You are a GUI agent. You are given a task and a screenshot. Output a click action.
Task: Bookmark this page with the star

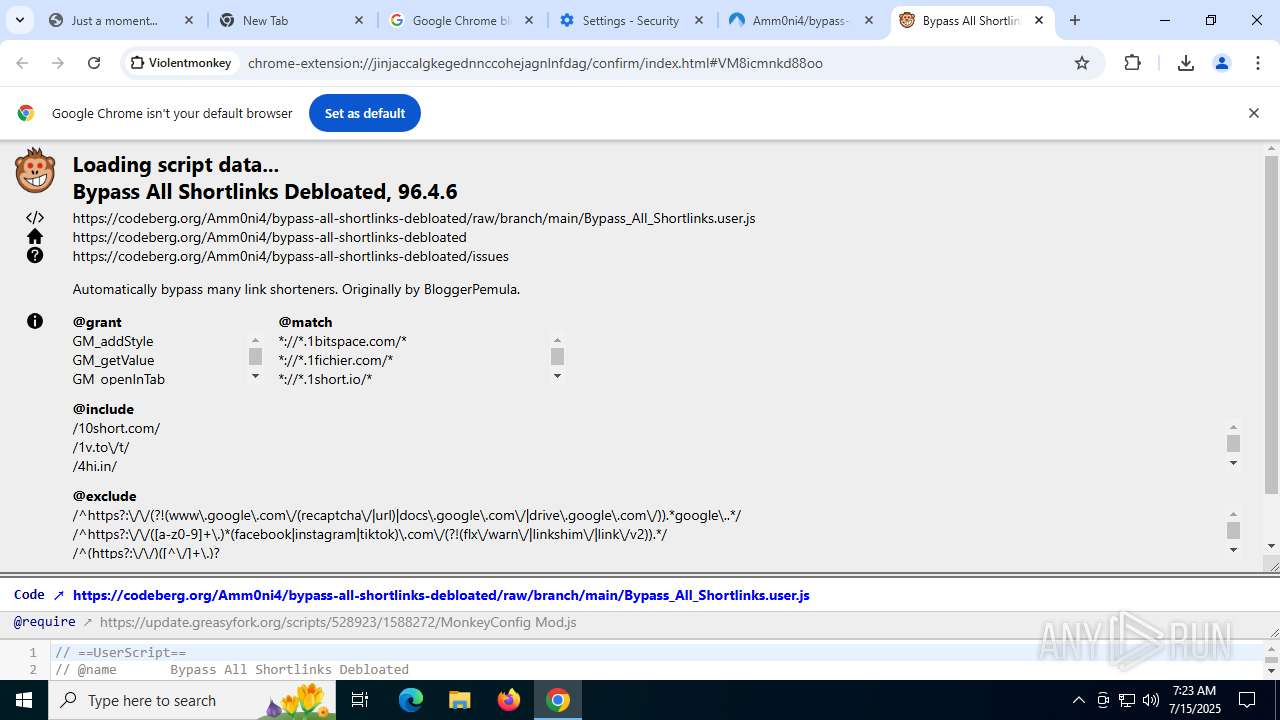tap(1082, 63)
